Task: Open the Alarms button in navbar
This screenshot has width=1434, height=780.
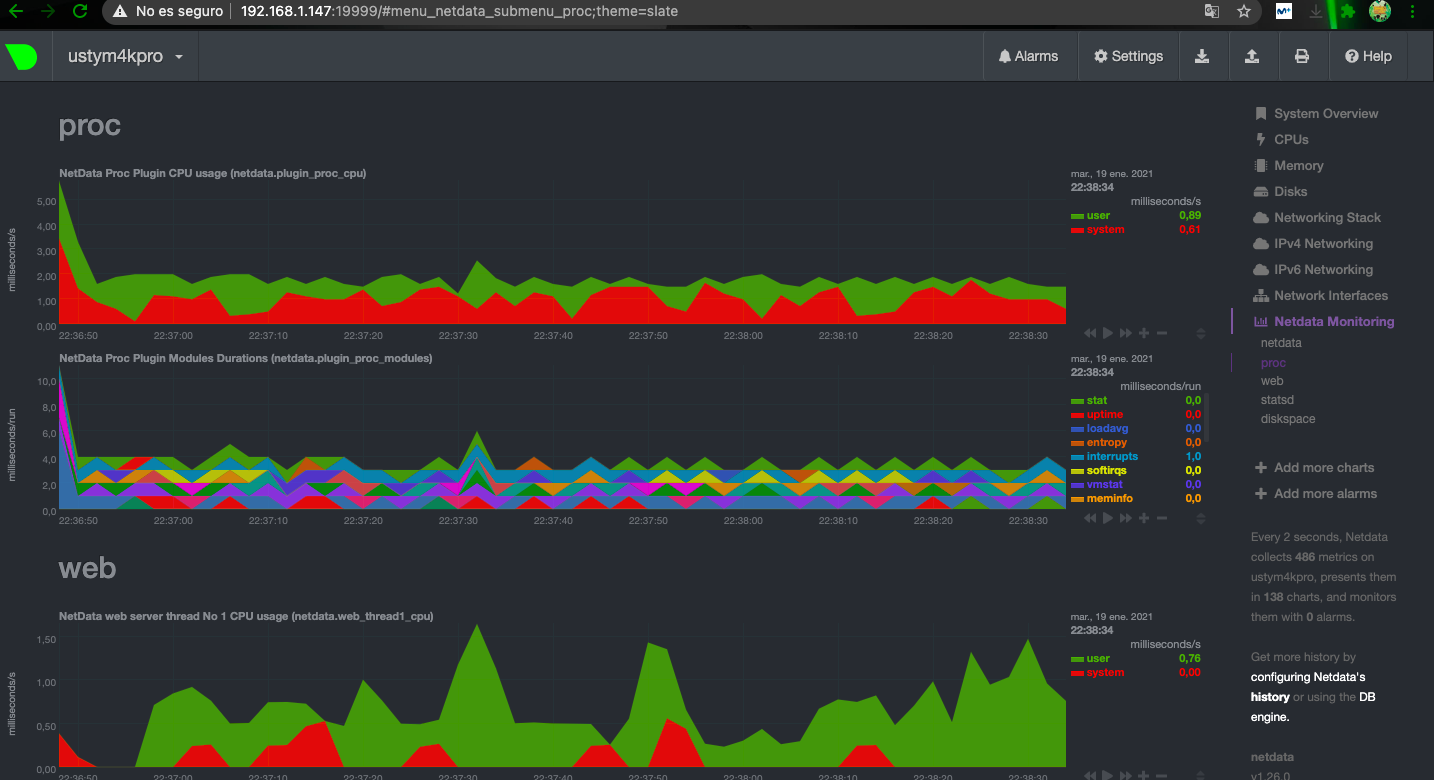Action: 1028,57
